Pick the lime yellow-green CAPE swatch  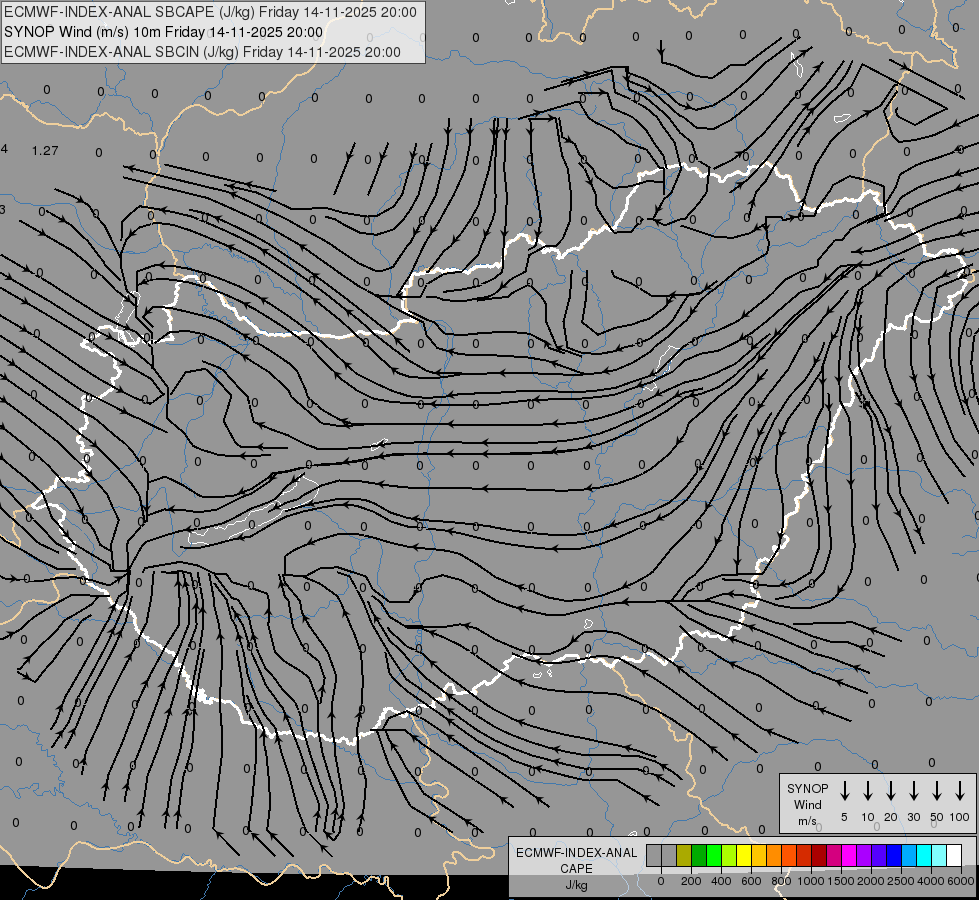(729, 856)
